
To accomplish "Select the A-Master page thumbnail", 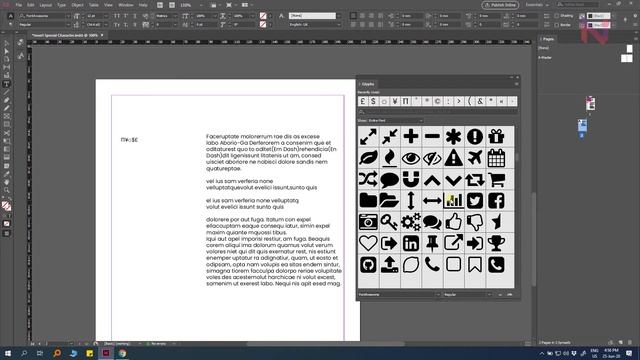I will pos(627,58).
